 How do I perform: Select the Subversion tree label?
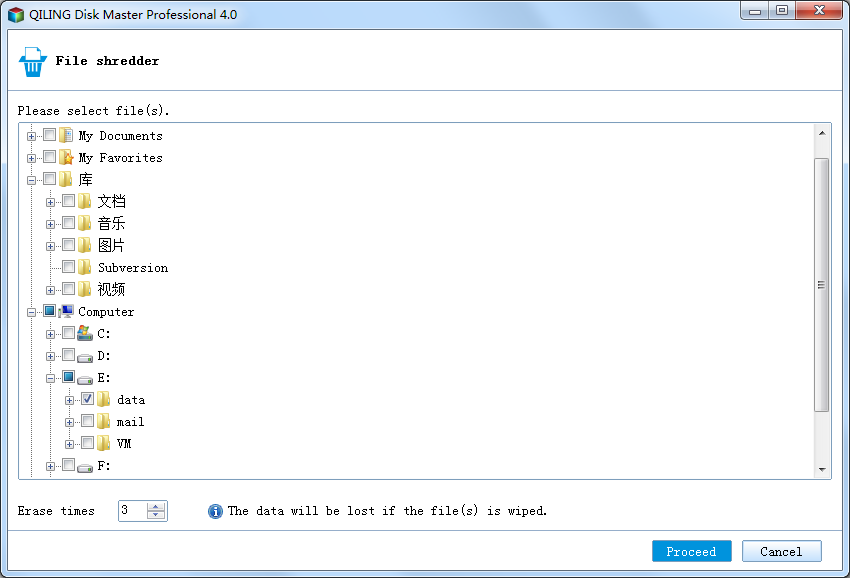click(133, 268)
